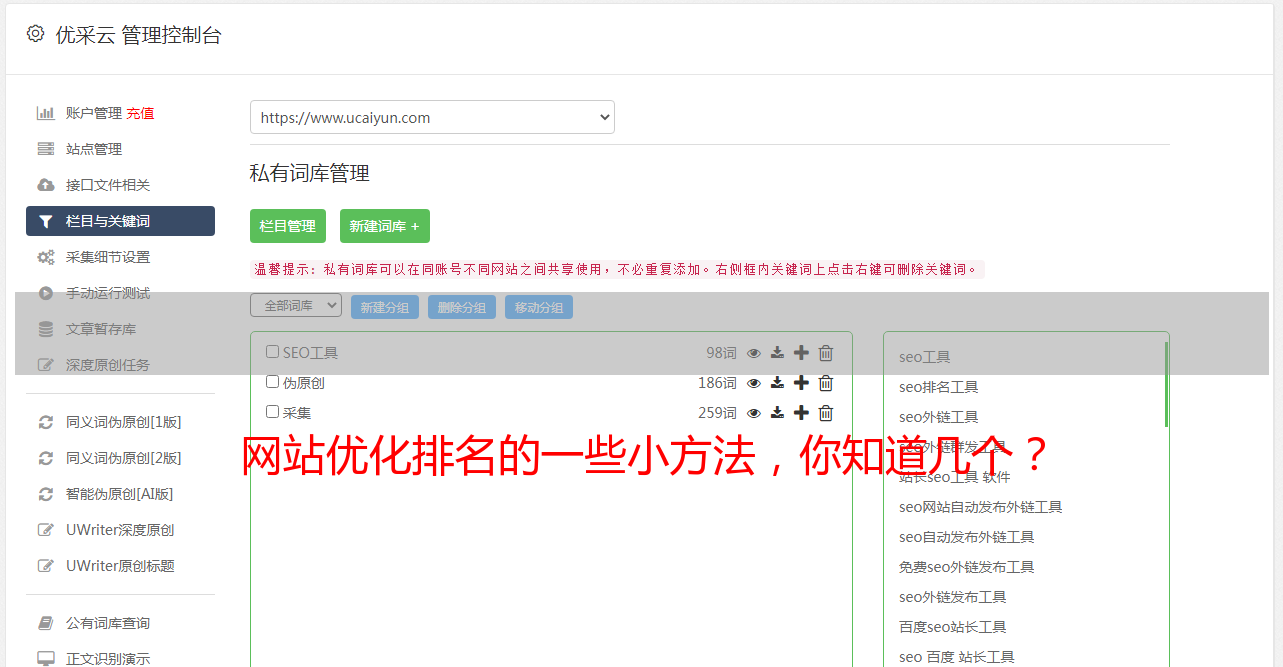This screenshot has width=1283, height=667.
Task: View 伪原创 keywords with eye icon
Action: click(754, 383)
